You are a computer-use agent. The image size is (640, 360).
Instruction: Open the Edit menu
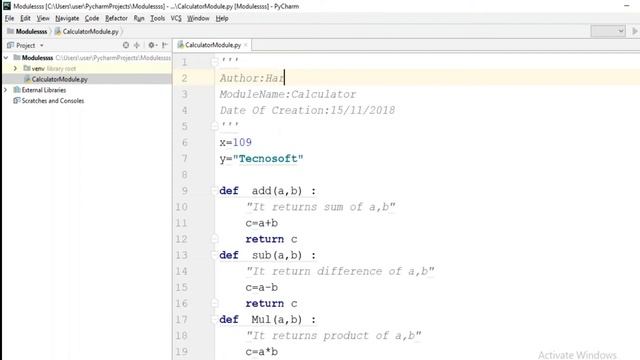point(25,18)
